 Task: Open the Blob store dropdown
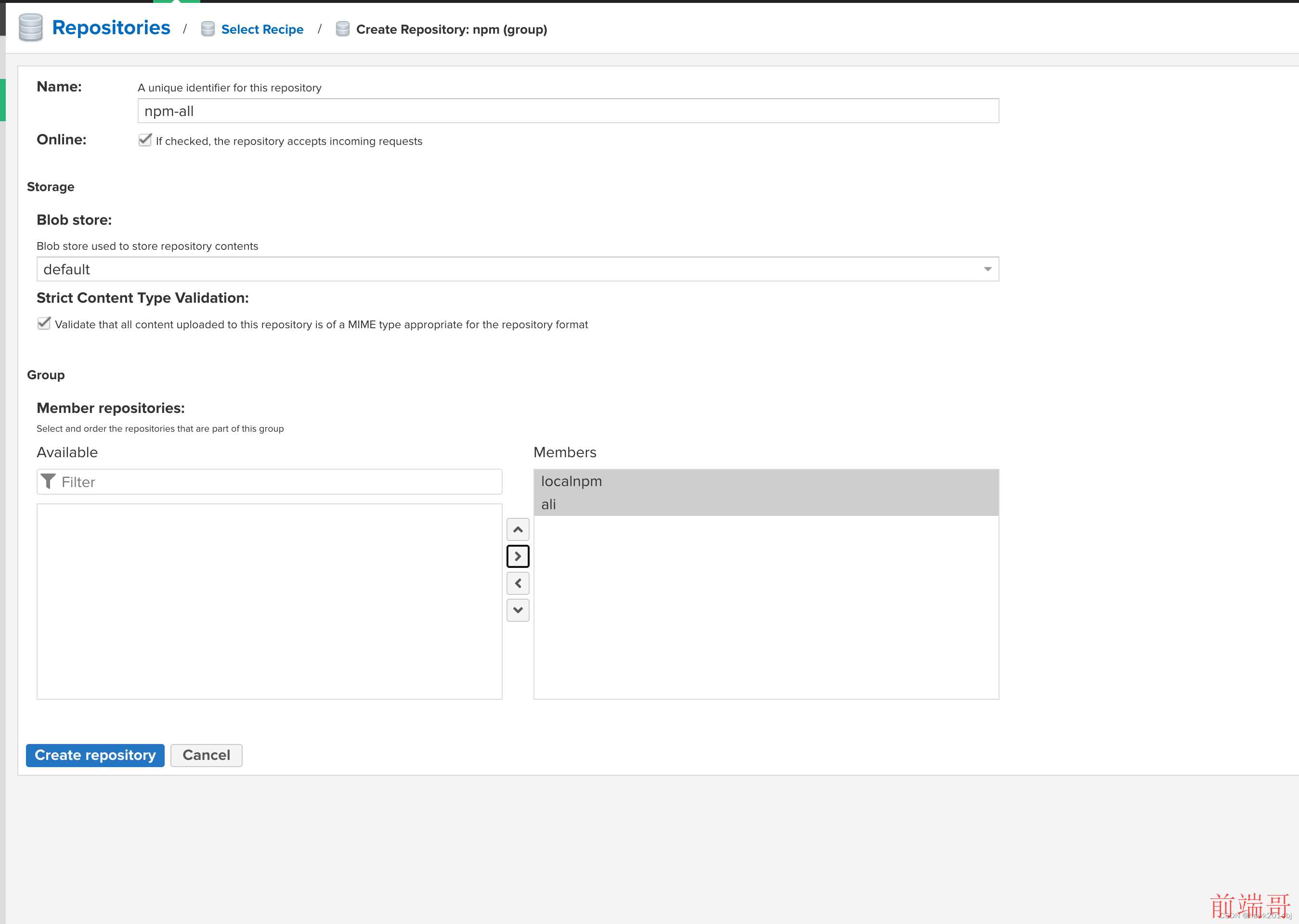pos(518,269)
